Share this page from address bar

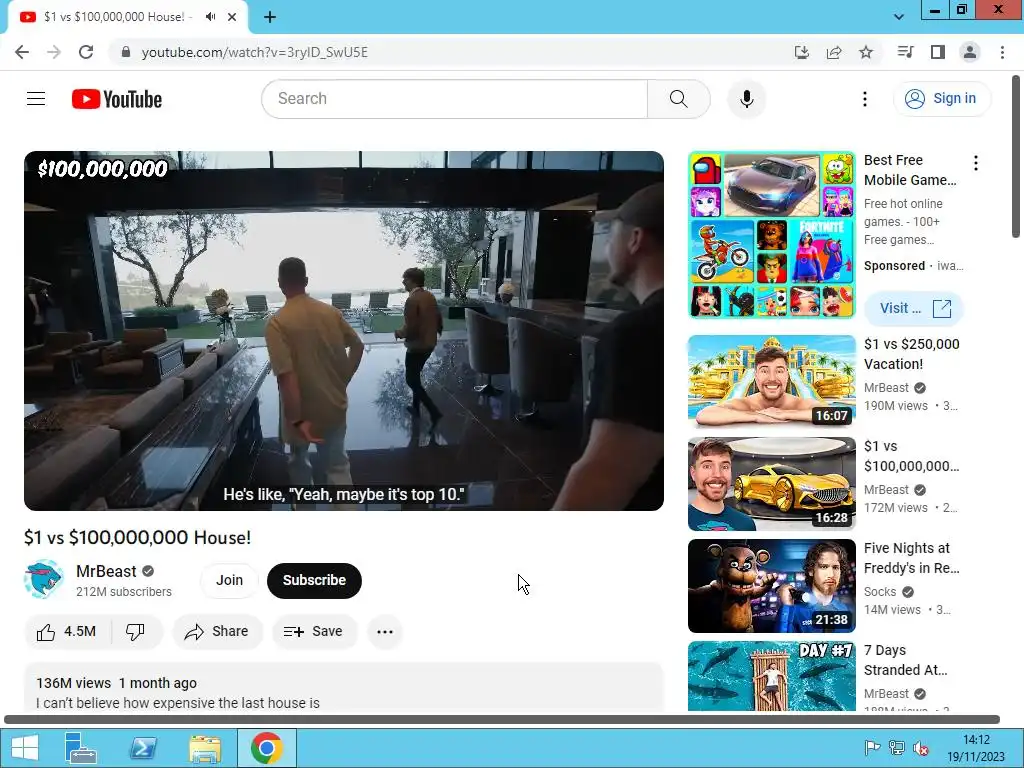pyautogui.click(x=834, y=52)
